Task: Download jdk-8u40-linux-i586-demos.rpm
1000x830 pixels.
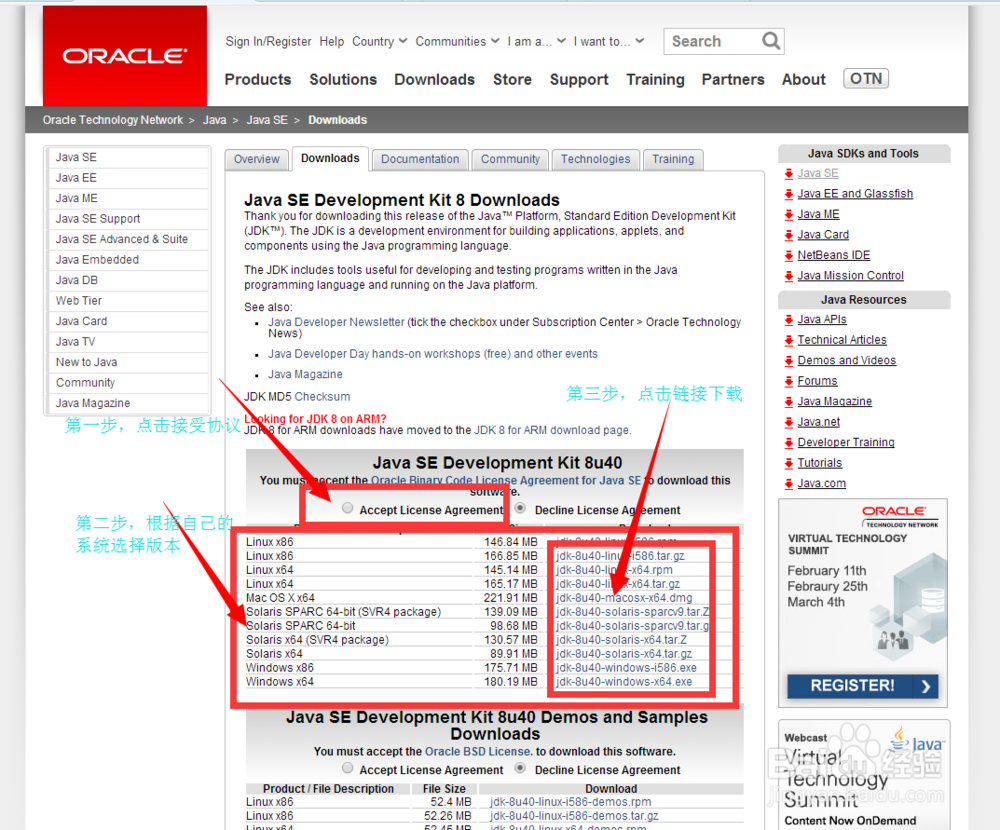Action: [x=571, y=802]
